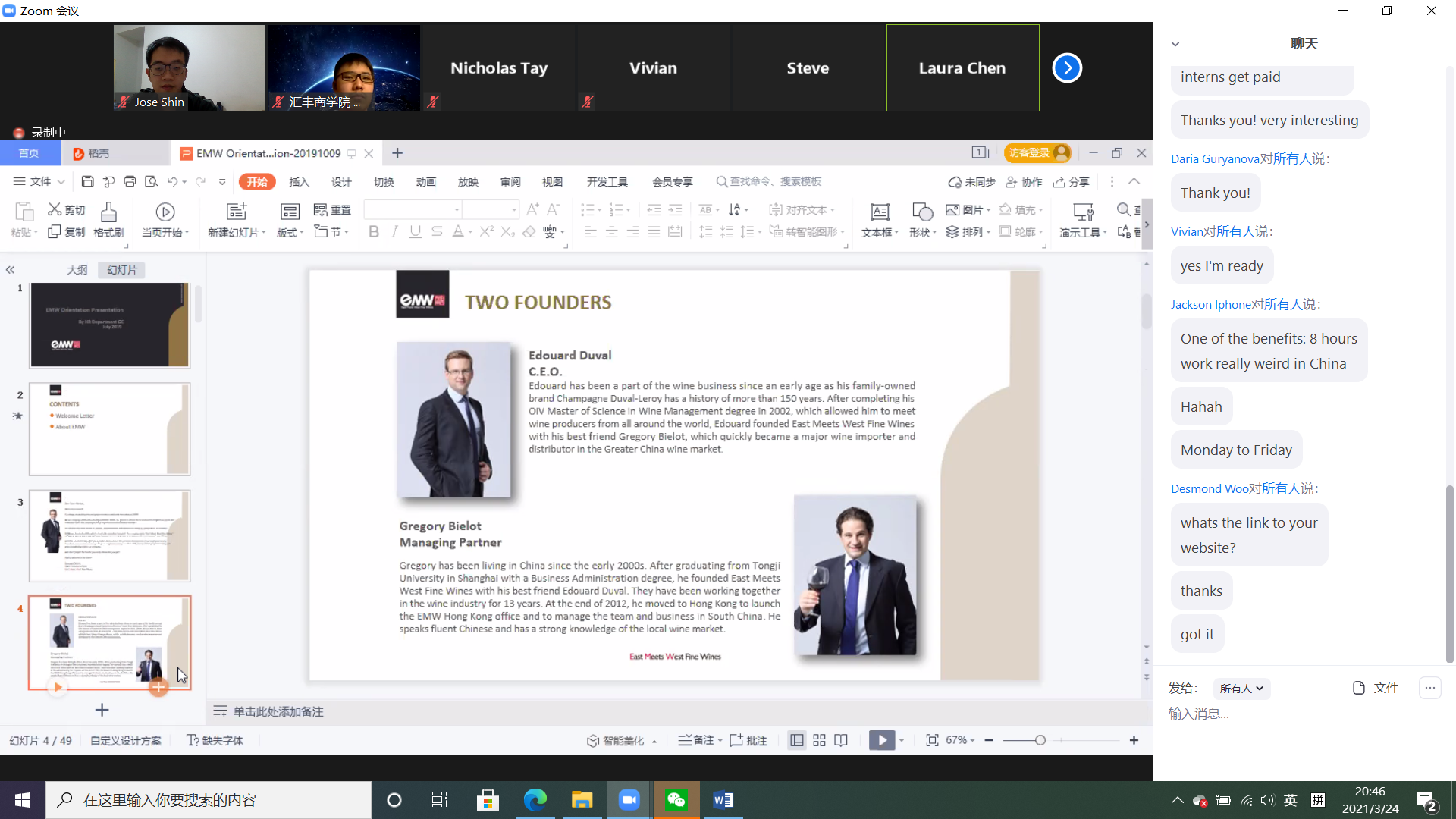The height and width of the screenshot is (819, 1456).
Task: Toggle italic formatting
Action: click(394, 231)
